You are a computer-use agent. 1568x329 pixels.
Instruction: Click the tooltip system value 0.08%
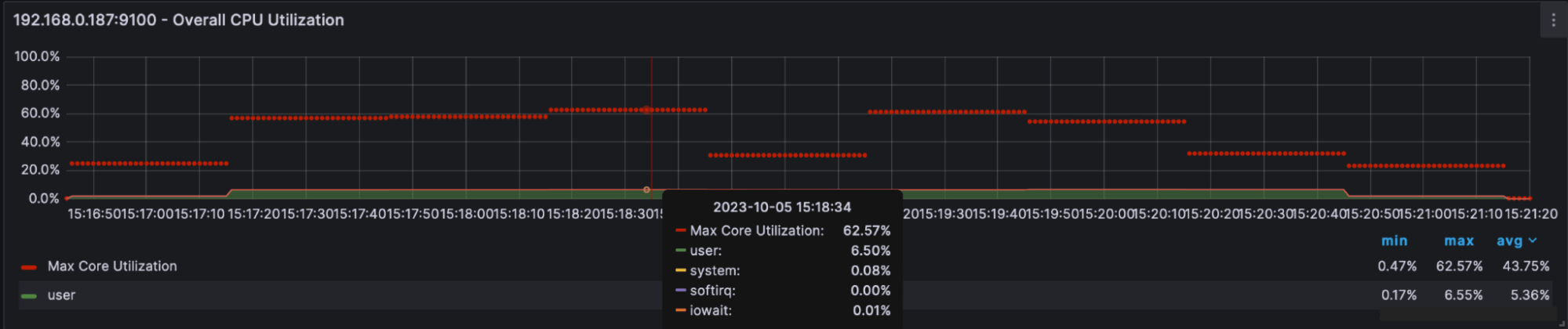(871, 271)
